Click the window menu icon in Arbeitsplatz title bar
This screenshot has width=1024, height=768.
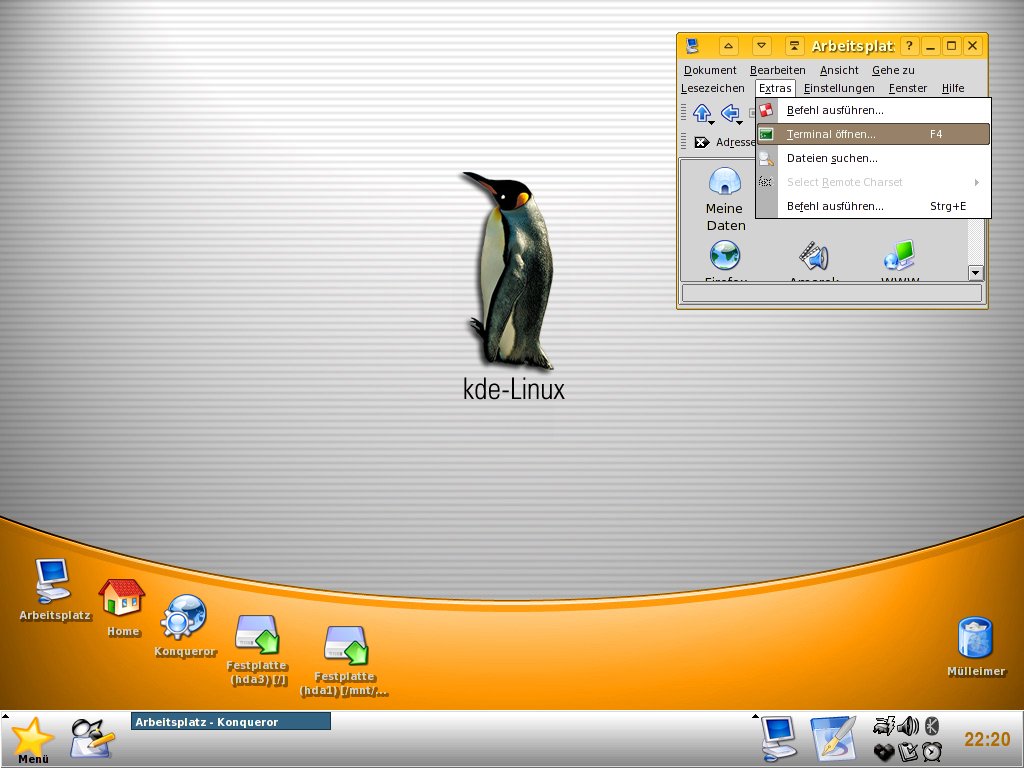pyautogui.click(x=693, y=46)
